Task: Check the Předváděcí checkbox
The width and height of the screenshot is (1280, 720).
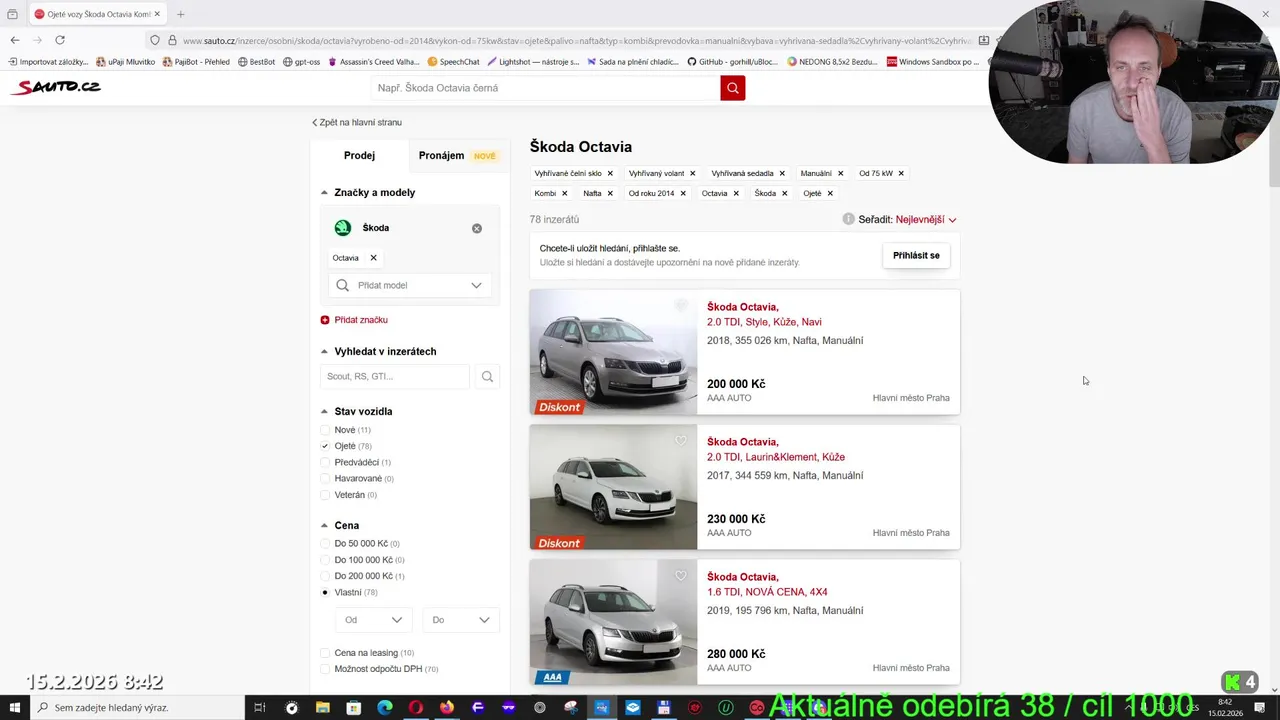Action: click(x=325, y=463)
